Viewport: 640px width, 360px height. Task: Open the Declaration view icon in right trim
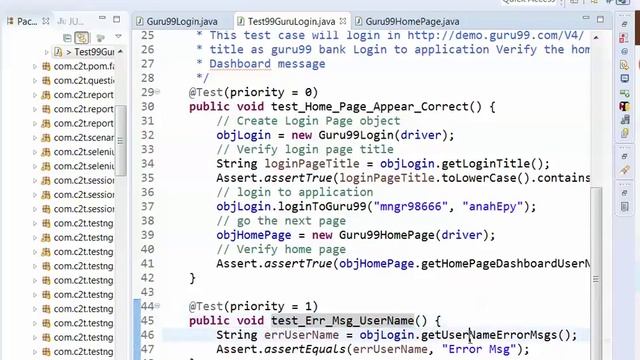624,65
